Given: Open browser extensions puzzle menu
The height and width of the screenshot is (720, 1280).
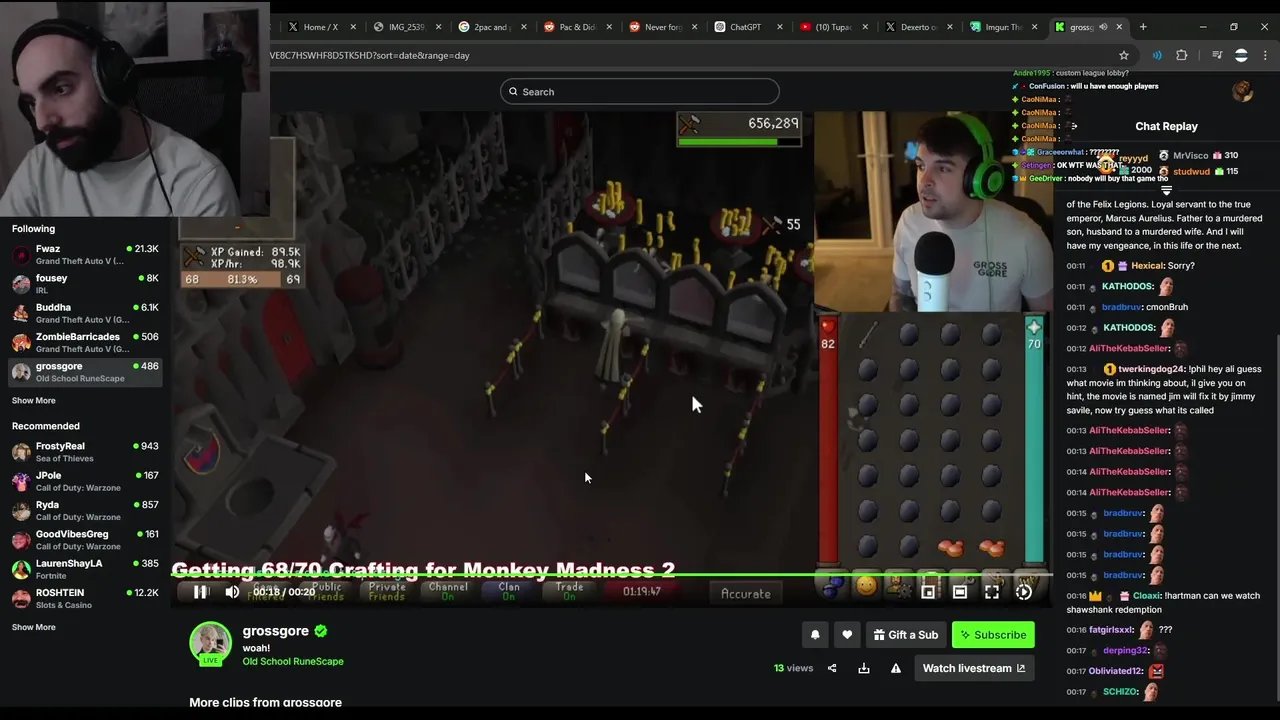Looking at the screenshot, I should tap(1182, 55).
